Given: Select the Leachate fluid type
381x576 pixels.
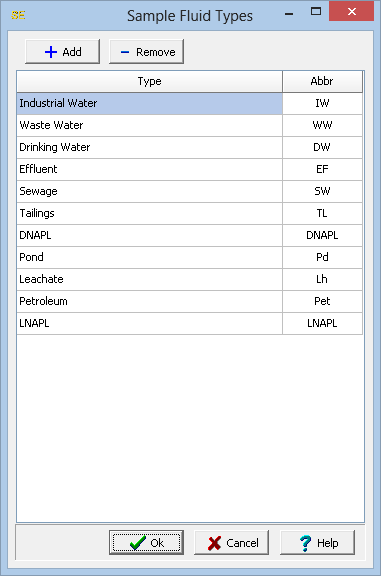Looking at the screenshot, I should tap(149, 279).
